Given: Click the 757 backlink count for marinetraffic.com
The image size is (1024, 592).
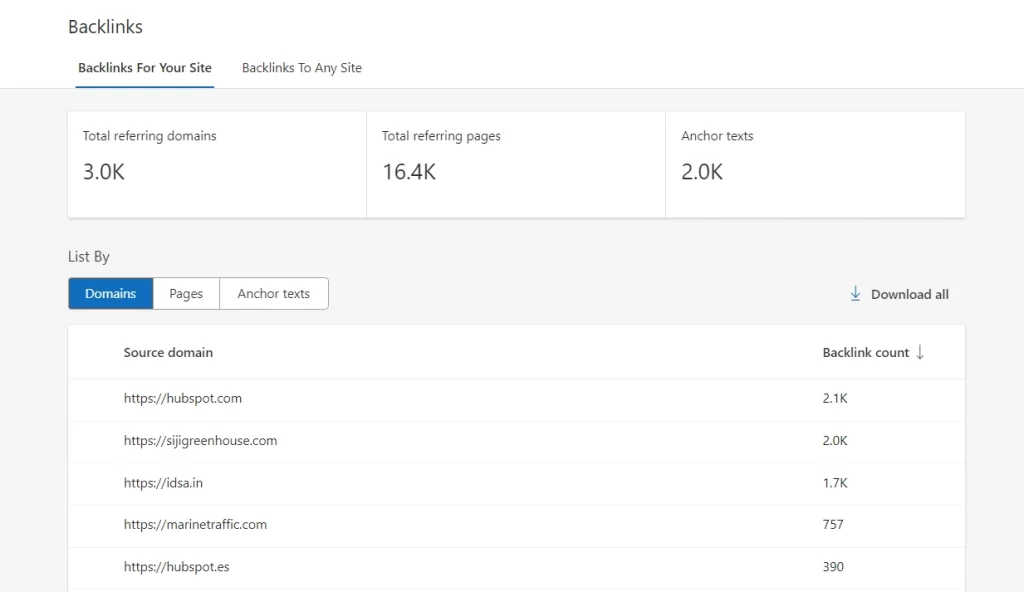Looking at the screenshot, I should point(833,524).
